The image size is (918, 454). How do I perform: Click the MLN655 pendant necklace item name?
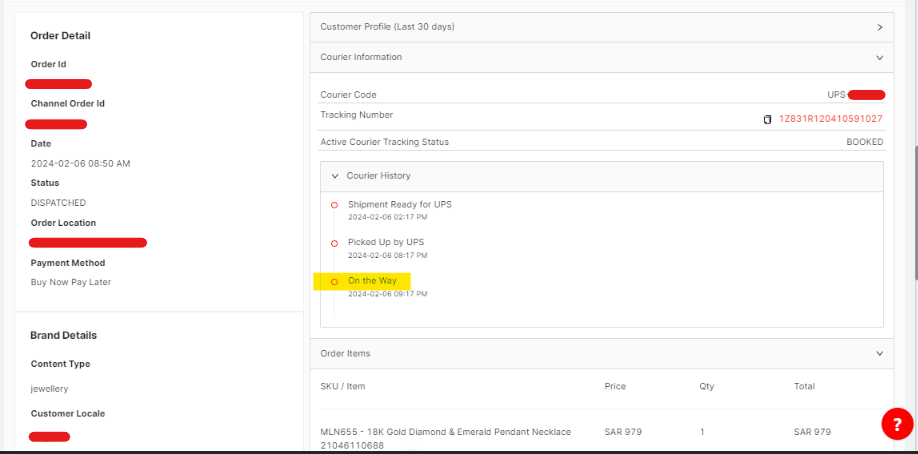(445, 432)
